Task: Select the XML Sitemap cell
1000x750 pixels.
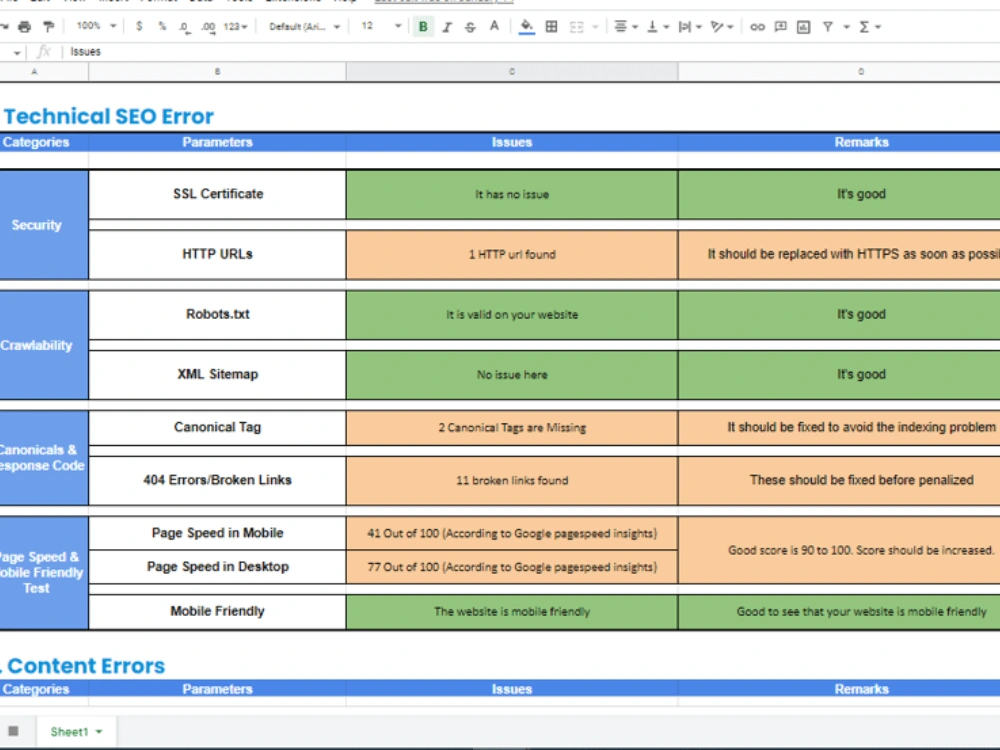Action: pyautogui.click(x=217, y=374)
